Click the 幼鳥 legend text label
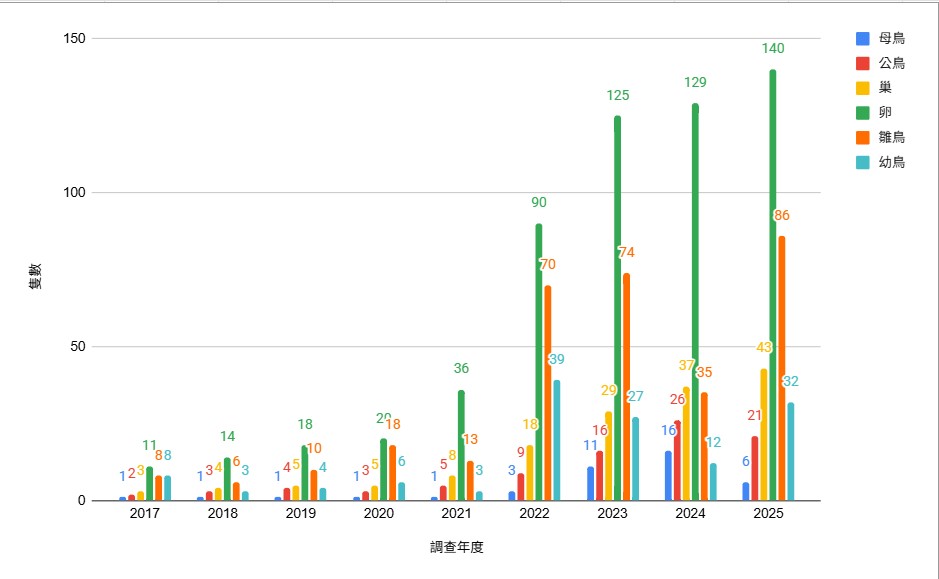Image resolution: width=939 pixels, height=579 pixels. (x=891, y=162)
